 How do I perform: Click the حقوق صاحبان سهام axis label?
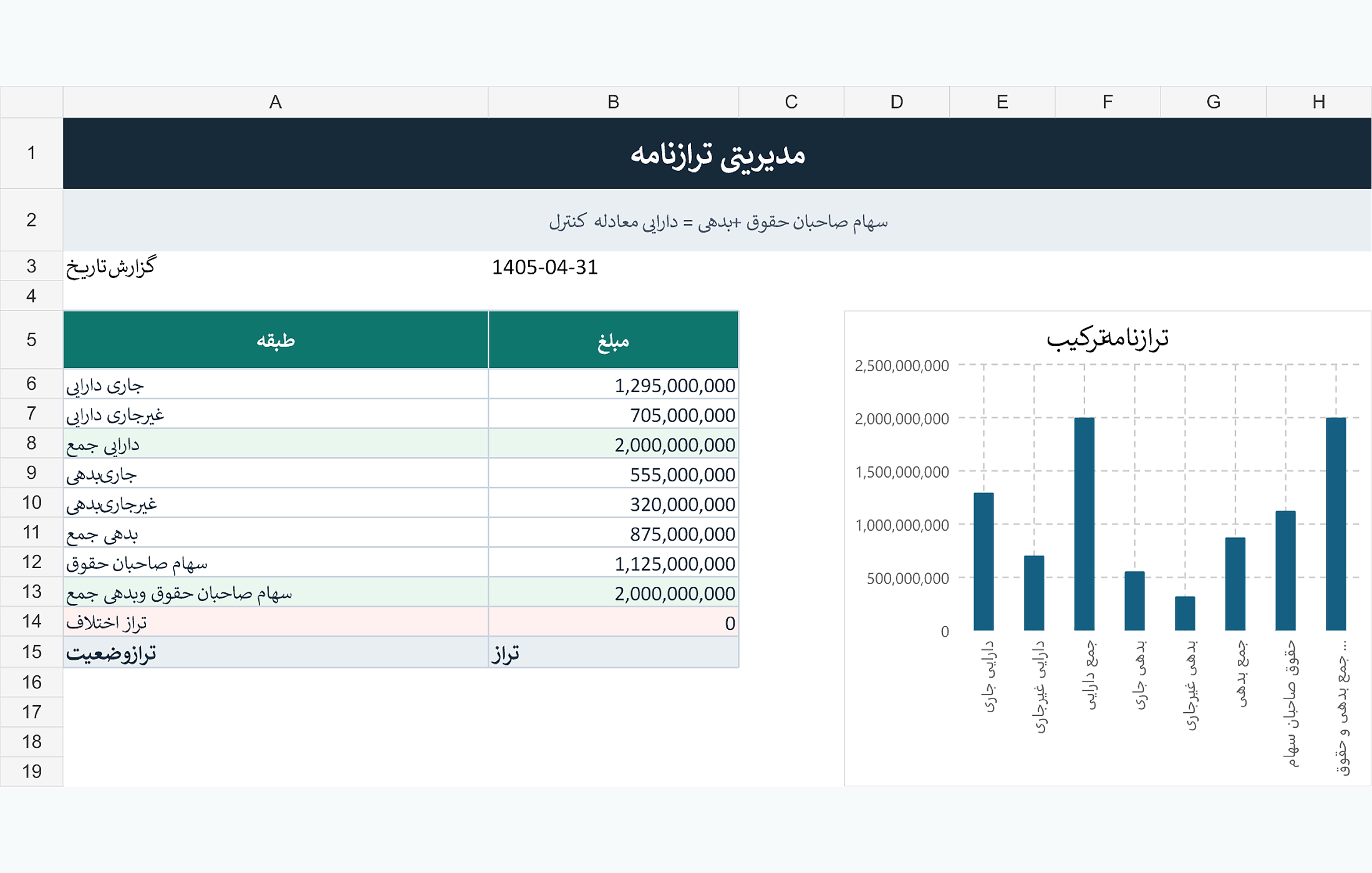tap(1291, 704)
